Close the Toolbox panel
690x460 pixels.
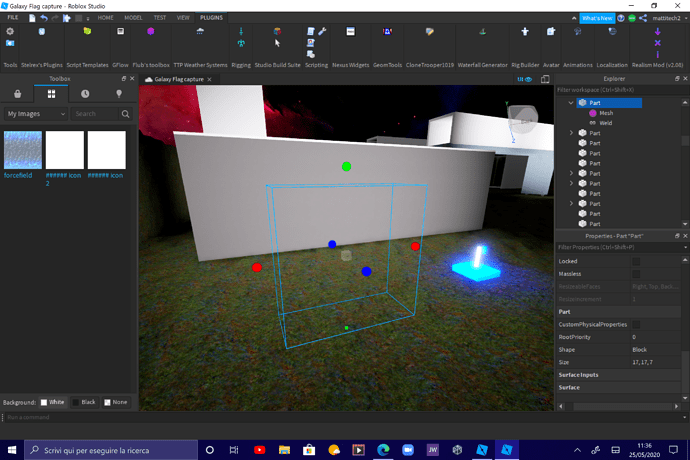tap(132, 78)
